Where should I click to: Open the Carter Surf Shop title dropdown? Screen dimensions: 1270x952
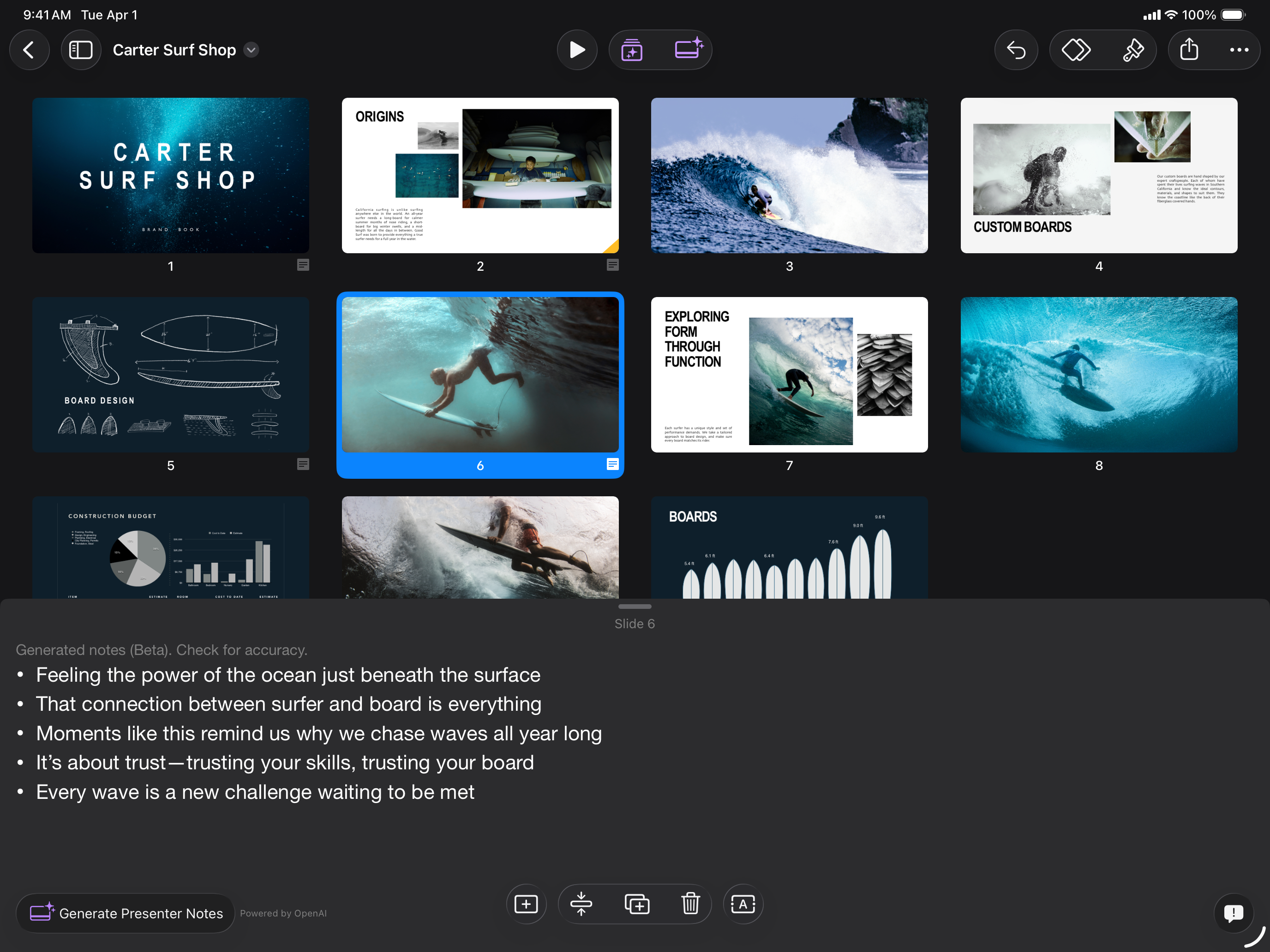tap(251, 50)
